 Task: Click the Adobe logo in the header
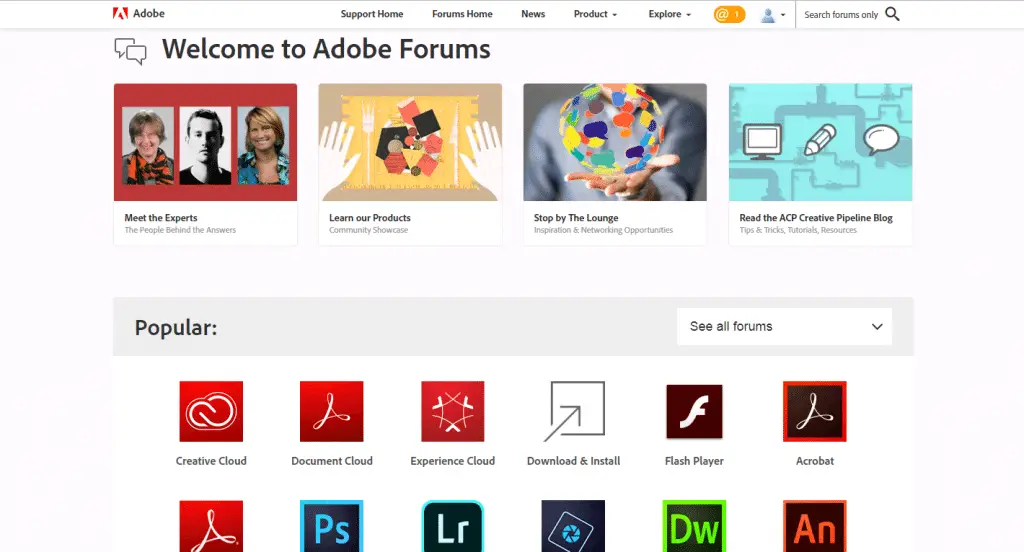(138, 14)
